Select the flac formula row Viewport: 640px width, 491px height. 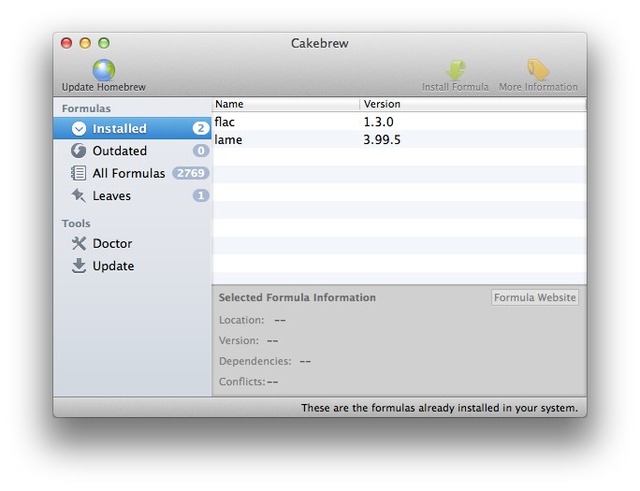(x=399, y=122)
